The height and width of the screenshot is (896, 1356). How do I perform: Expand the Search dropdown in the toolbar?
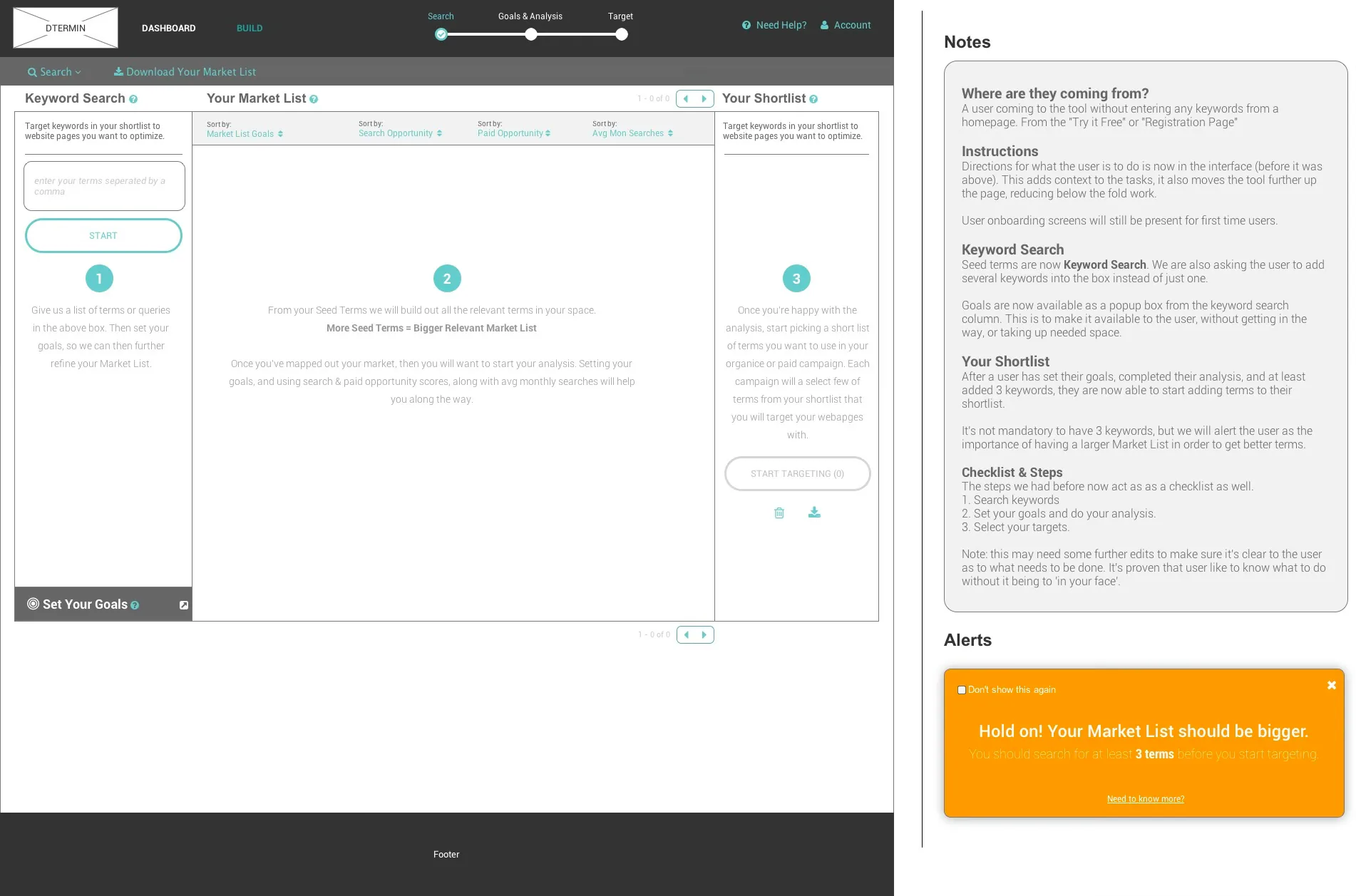coord(55,72)
